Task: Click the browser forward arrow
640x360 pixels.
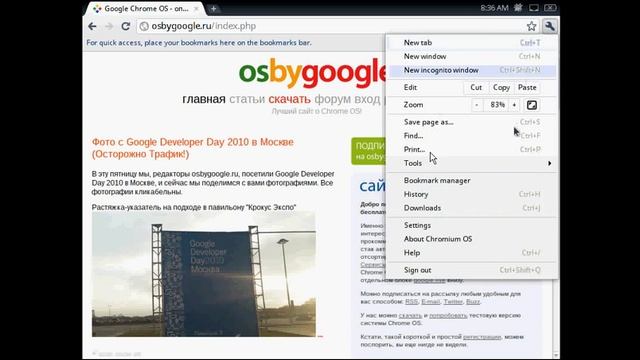Action: pos(109,26)
